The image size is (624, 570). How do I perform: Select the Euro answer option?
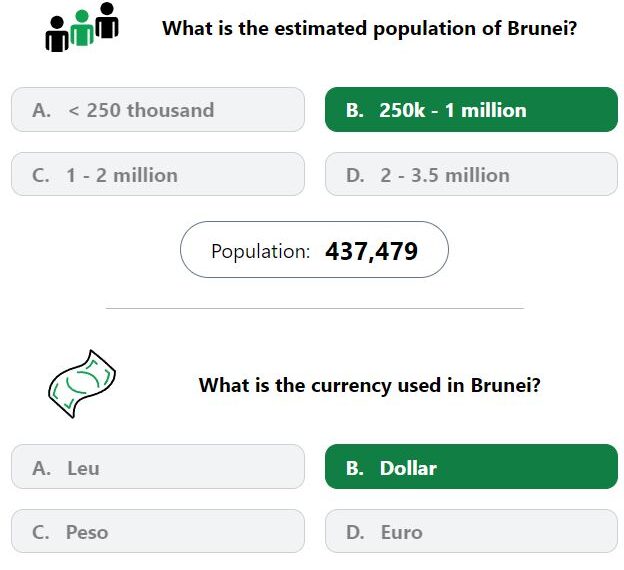(x=471, y=531)
